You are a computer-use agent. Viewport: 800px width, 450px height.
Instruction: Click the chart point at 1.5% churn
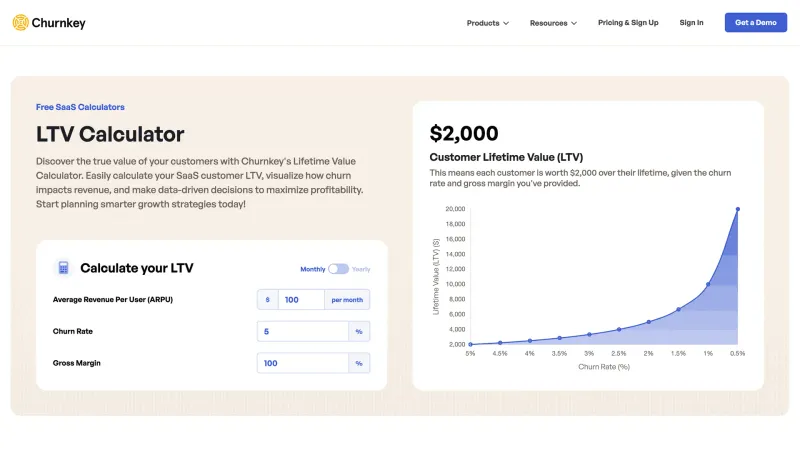[678, 309]
